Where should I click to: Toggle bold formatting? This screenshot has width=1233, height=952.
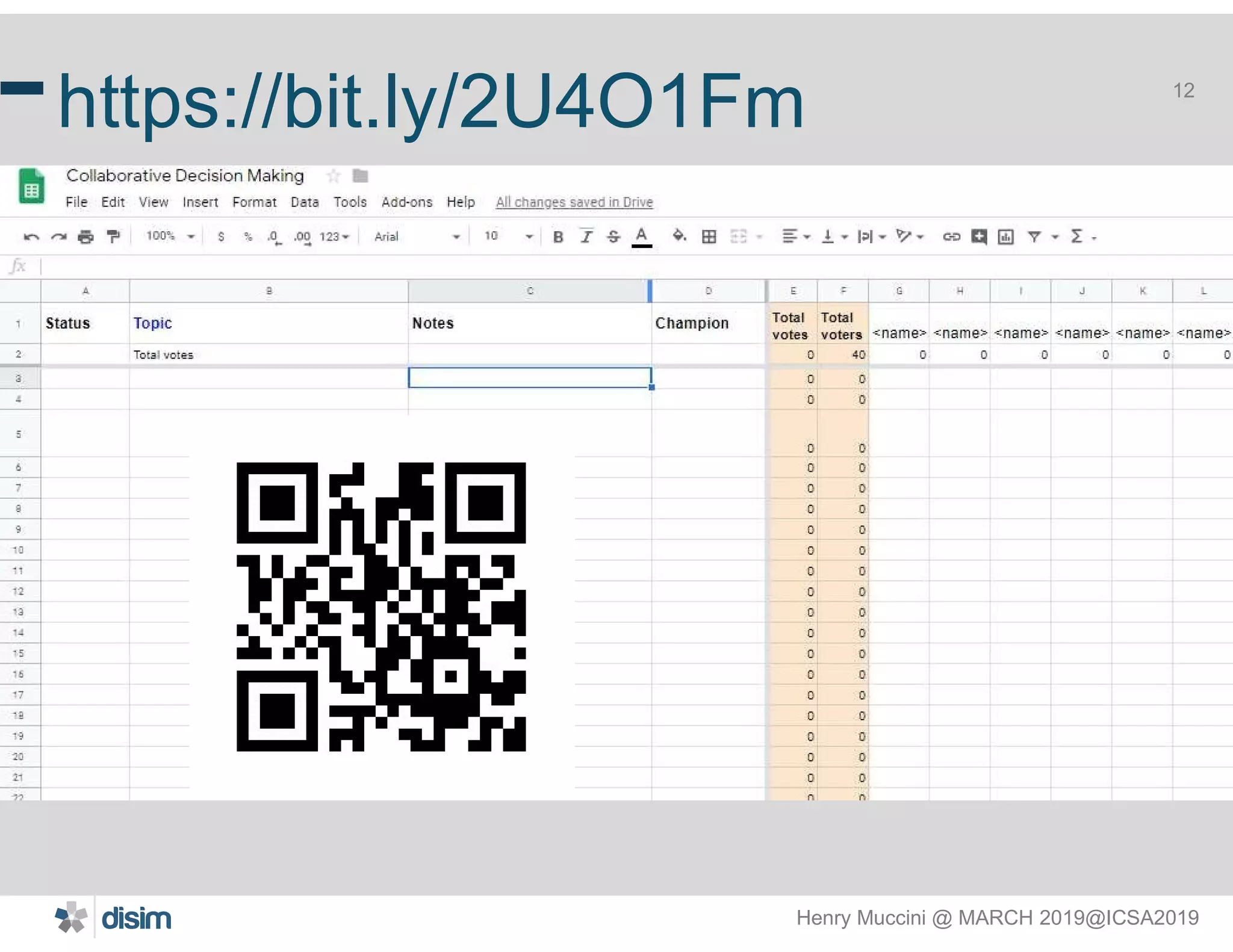click(x=558, y=237)
